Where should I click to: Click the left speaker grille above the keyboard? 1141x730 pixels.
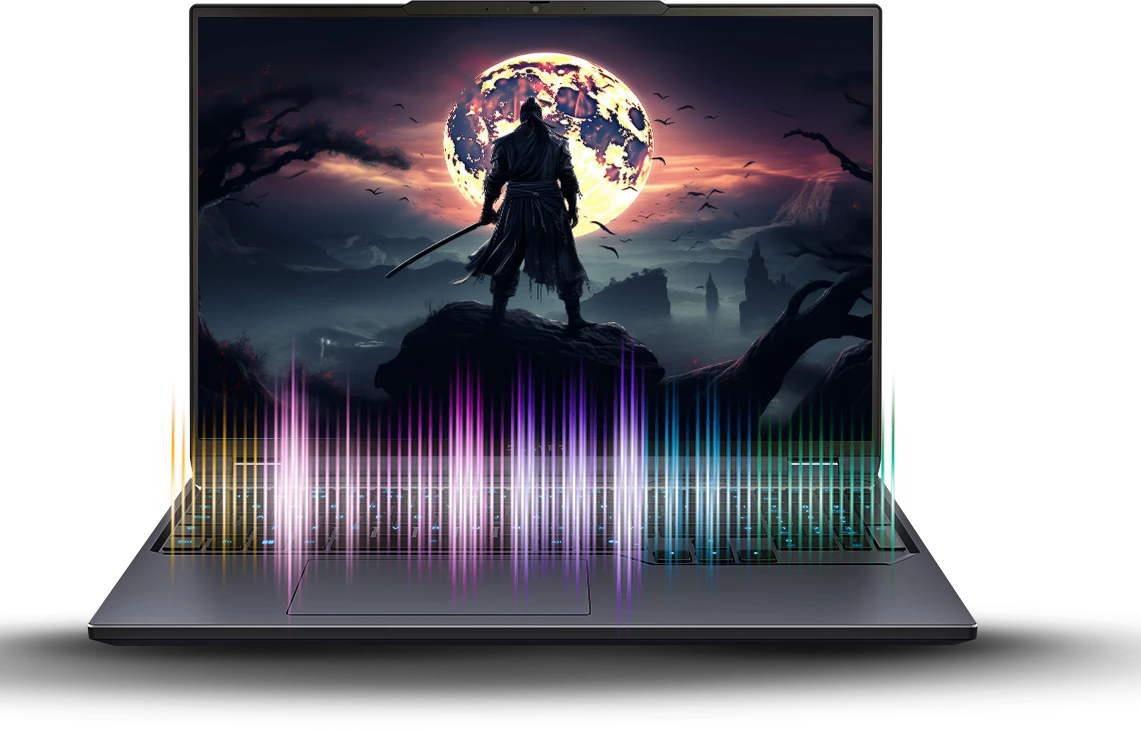(255, 462)
